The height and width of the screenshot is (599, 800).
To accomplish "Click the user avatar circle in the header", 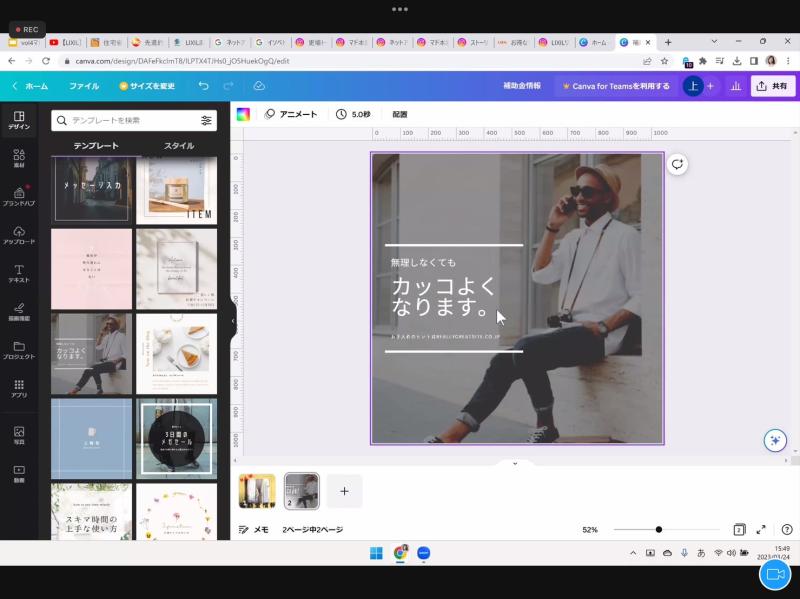I will (693, 86).
